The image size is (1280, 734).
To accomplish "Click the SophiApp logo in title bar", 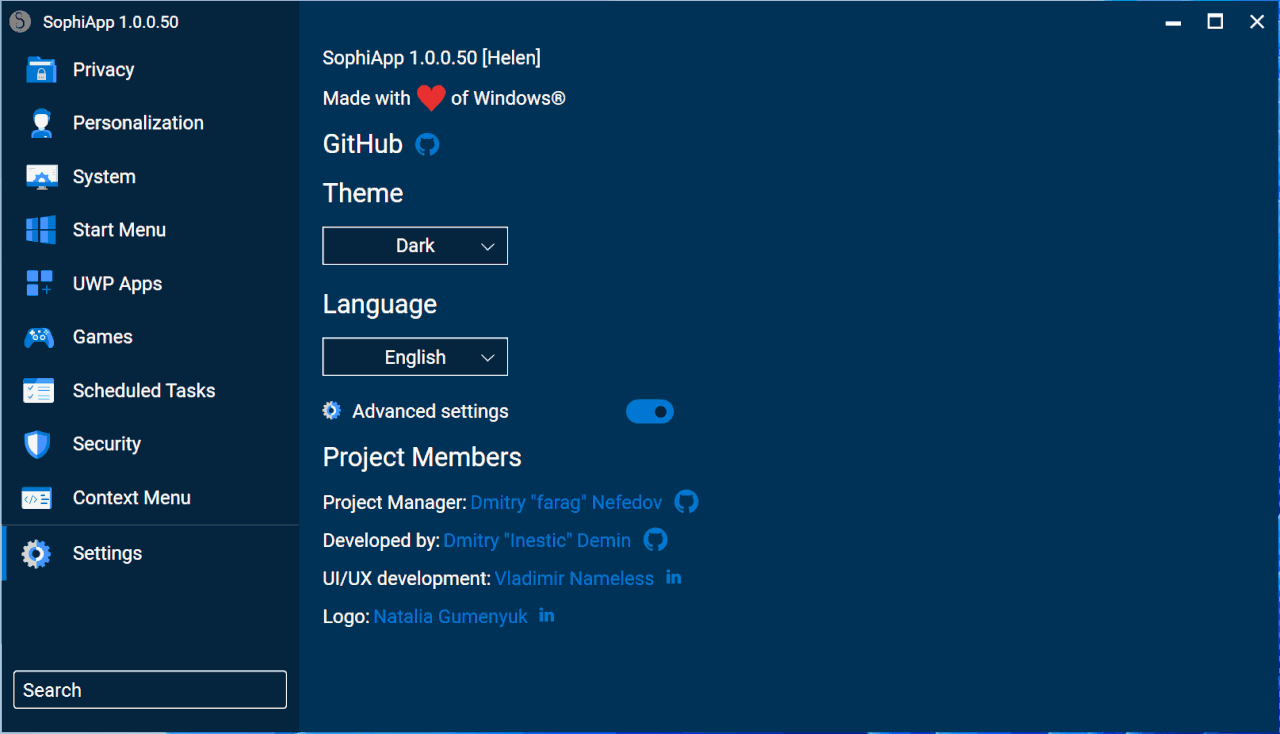I will [x=20, y=21].
